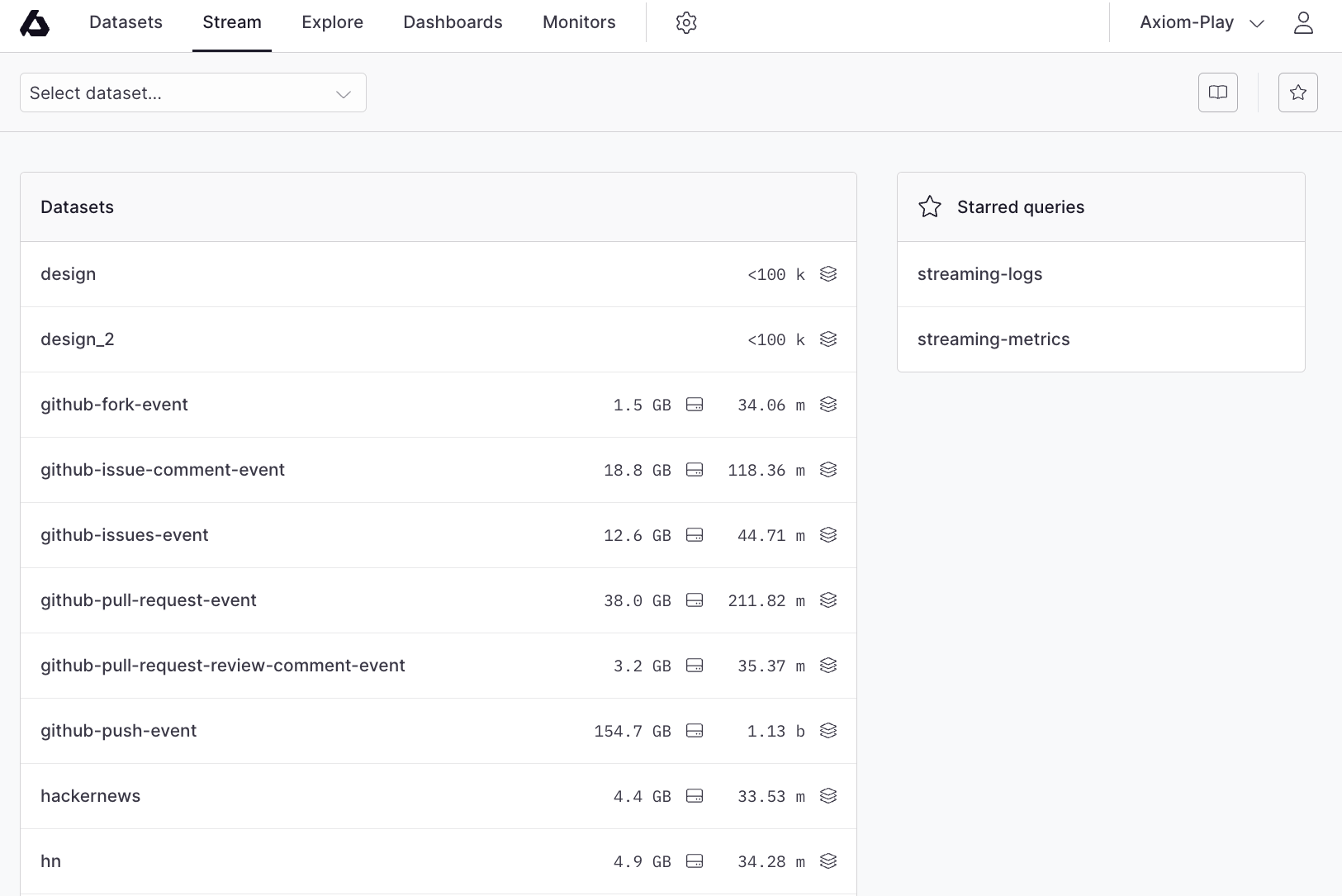The width and height of the screenshot is (1342, 896).
Task: Click the layers icon for github-issues-event count
Action: (x=828, y=534)
